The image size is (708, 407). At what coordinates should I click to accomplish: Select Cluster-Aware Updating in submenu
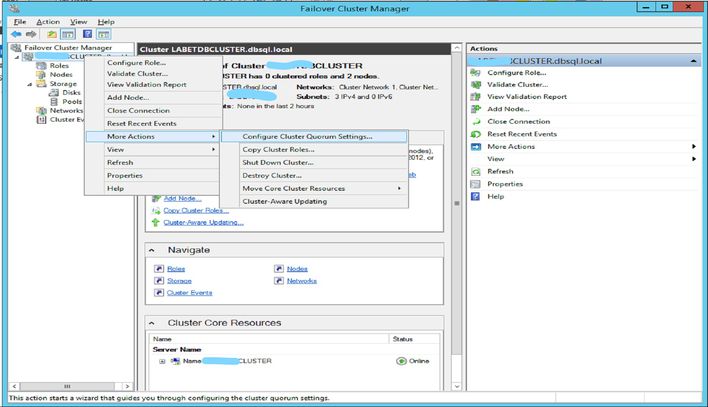[314, 201]
